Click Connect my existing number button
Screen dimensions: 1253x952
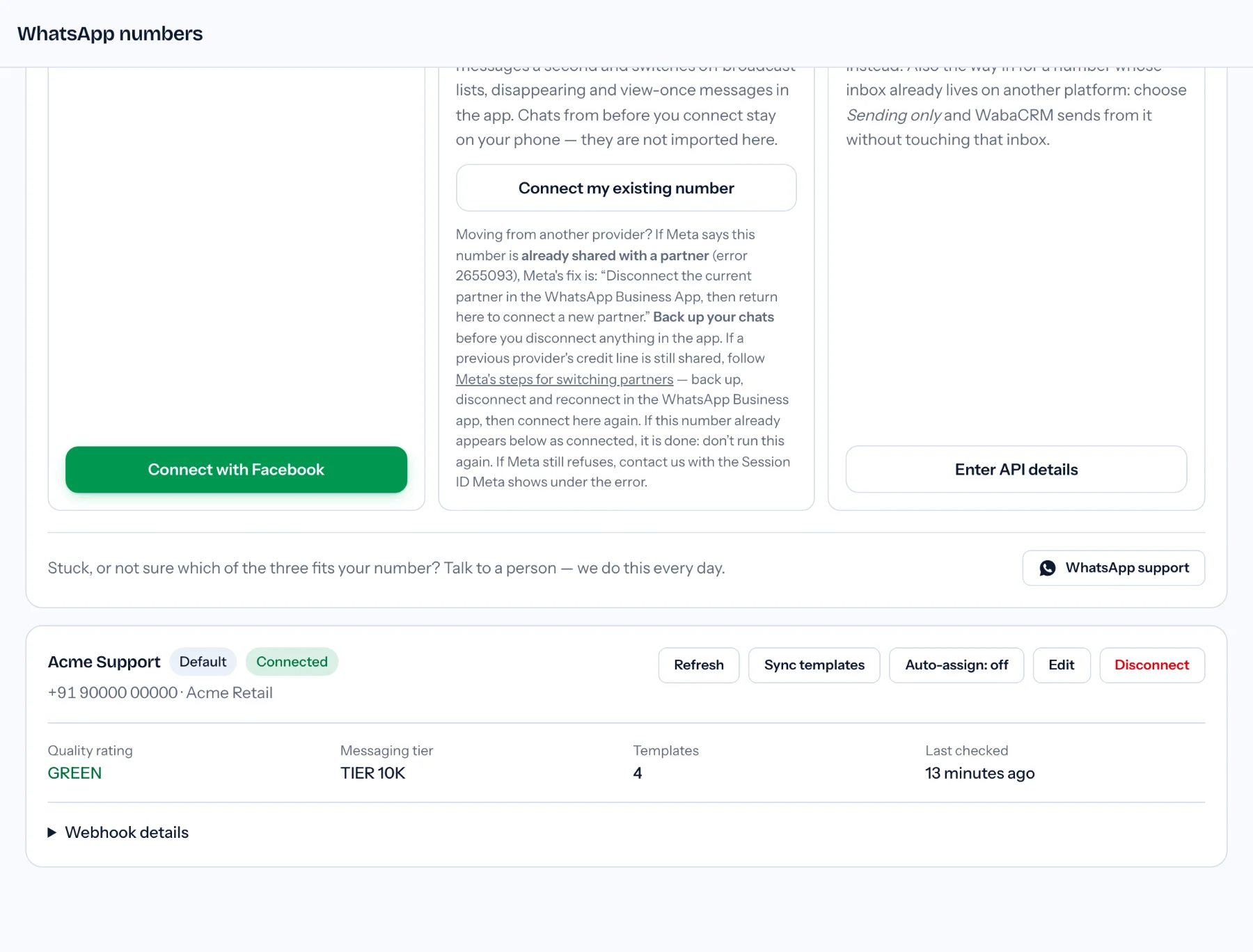click(626, 188)
